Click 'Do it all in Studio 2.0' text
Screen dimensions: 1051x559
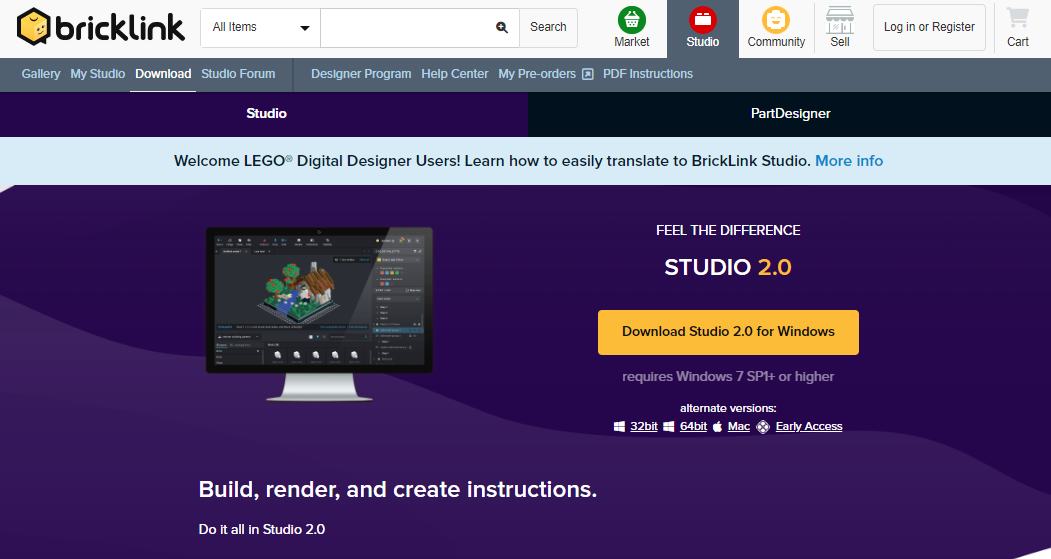coord(261,530)
